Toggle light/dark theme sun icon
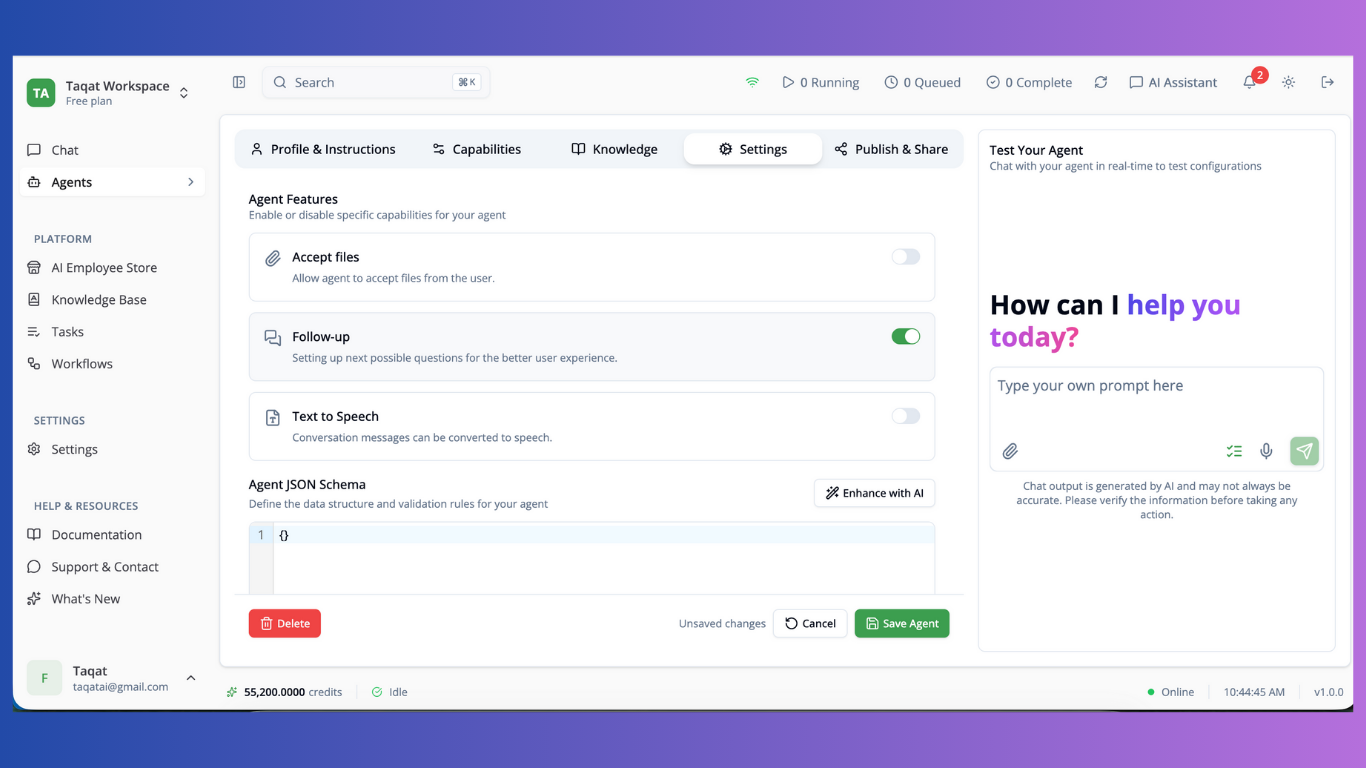 [1288, 82]
